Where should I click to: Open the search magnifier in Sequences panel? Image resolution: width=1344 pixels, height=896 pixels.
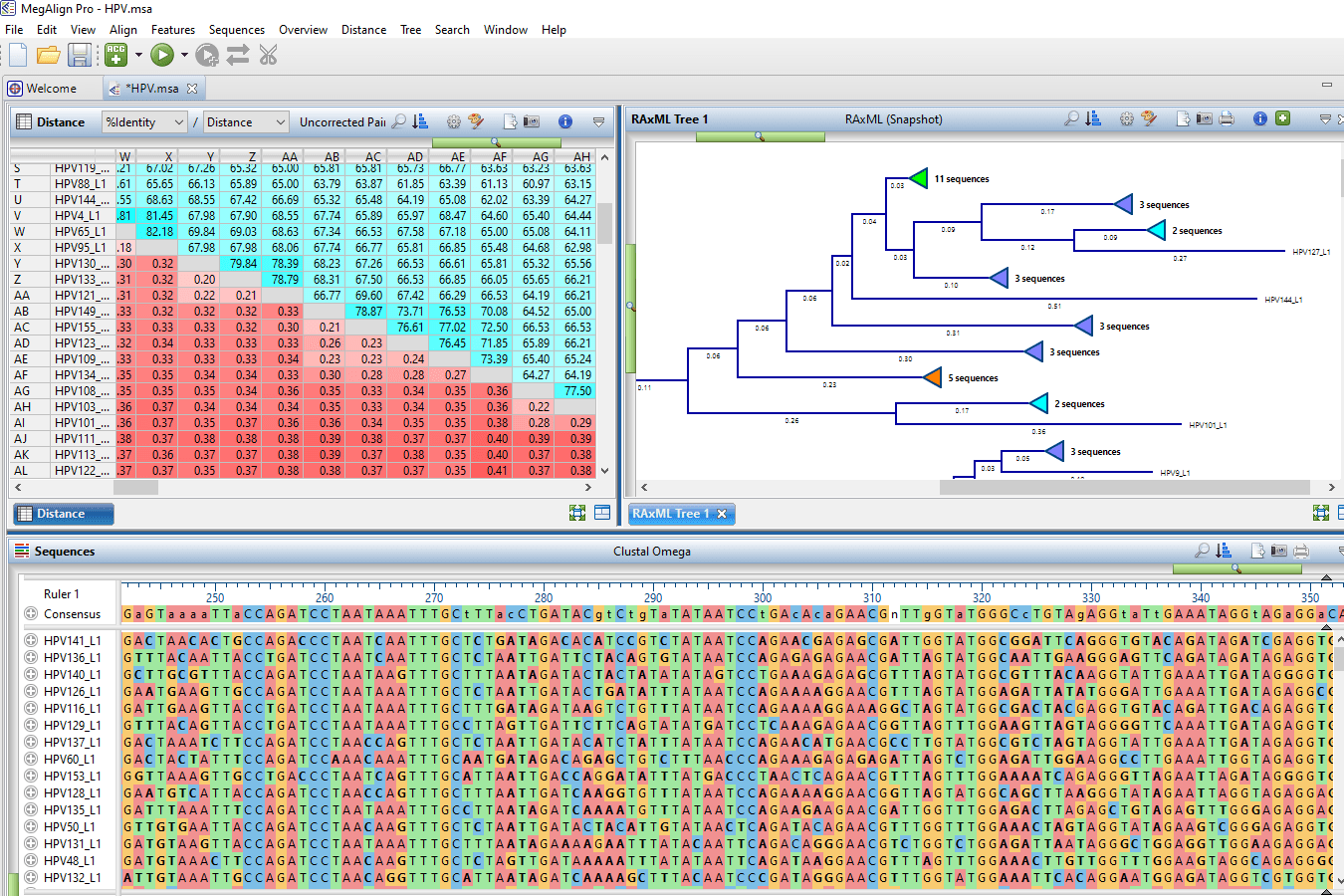pos(1202,551)
